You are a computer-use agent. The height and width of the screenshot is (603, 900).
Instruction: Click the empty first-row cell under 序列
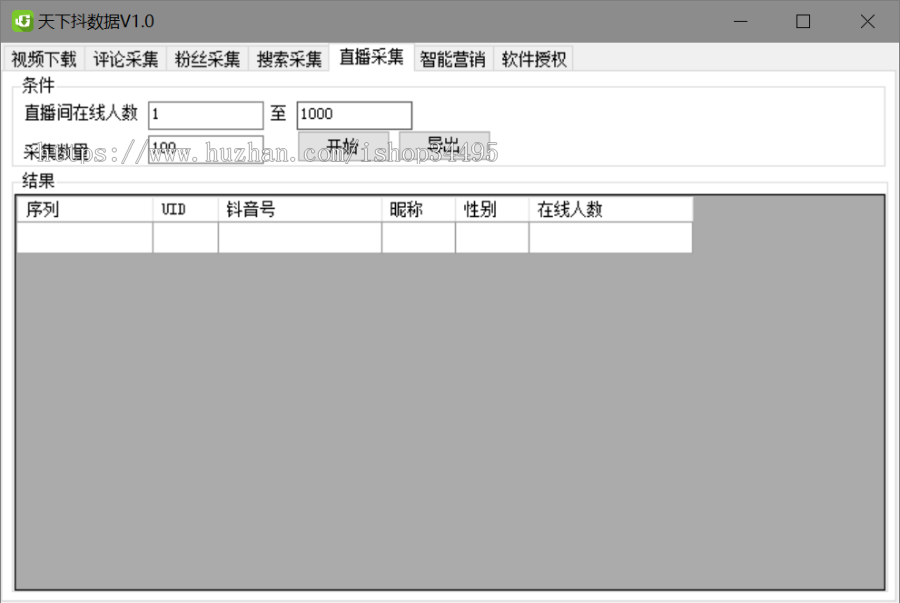click(x=84, y=238)
